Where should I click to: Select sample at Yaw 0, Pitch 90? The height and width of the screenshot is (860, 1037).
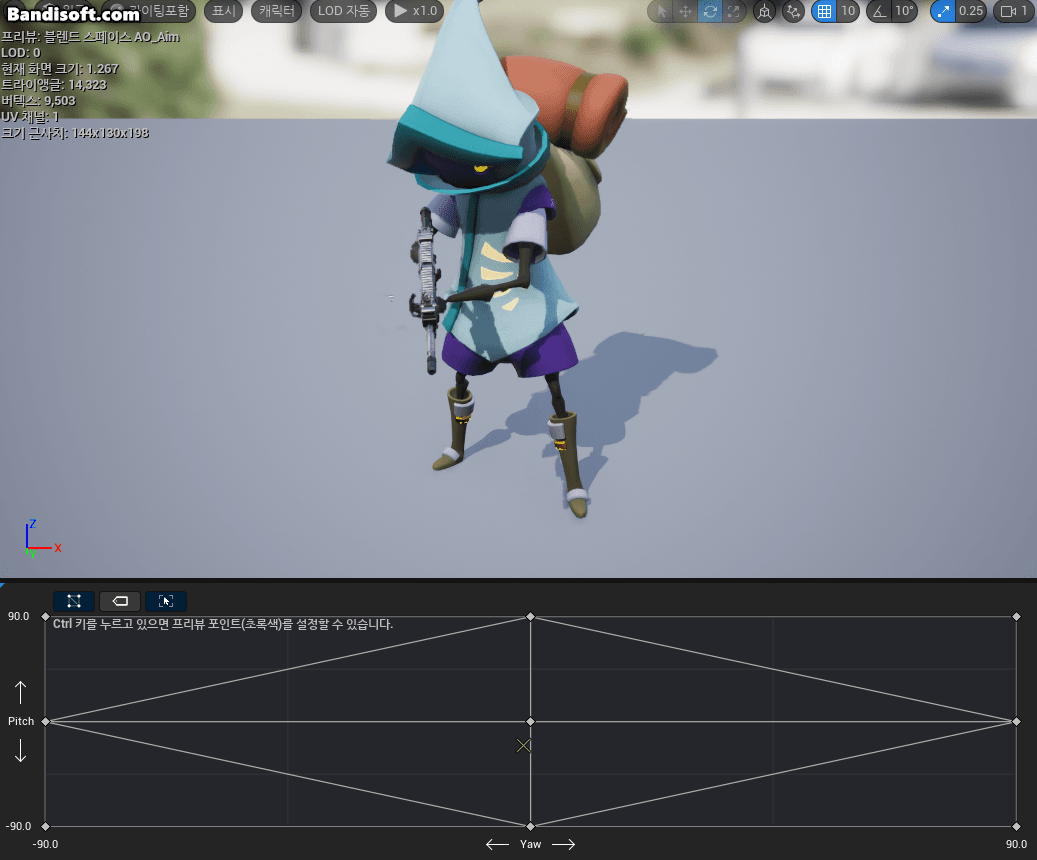click(530, 617)
